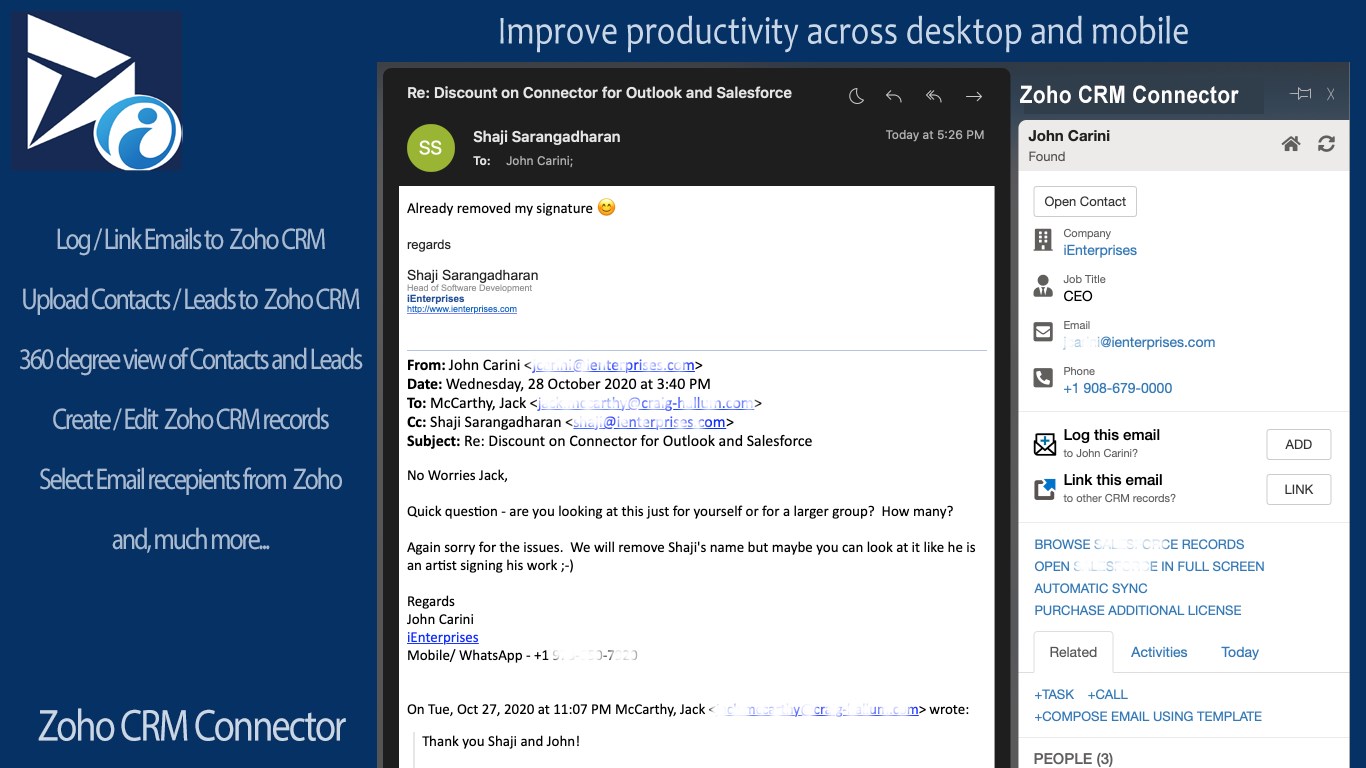The height and width of the screenshot is (768, 1366).
Task: Click the Link this email arrow icon
Action: [1044, 489]
